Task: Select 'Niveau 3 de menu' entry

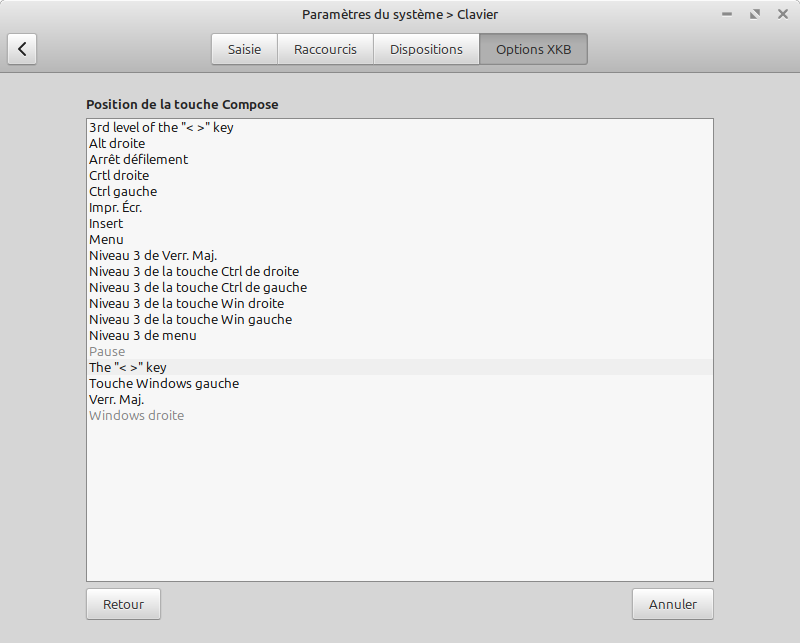Action: tap(142, 336)
